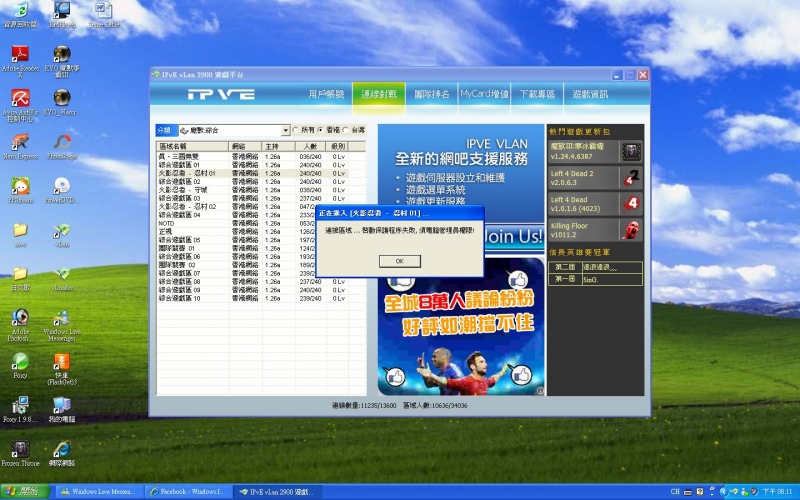Image resolution: width=800 pixels, height=500 pixels.
Task: Select the 所有 radio button
Action: pyautogui.click(x=295, y=130)
